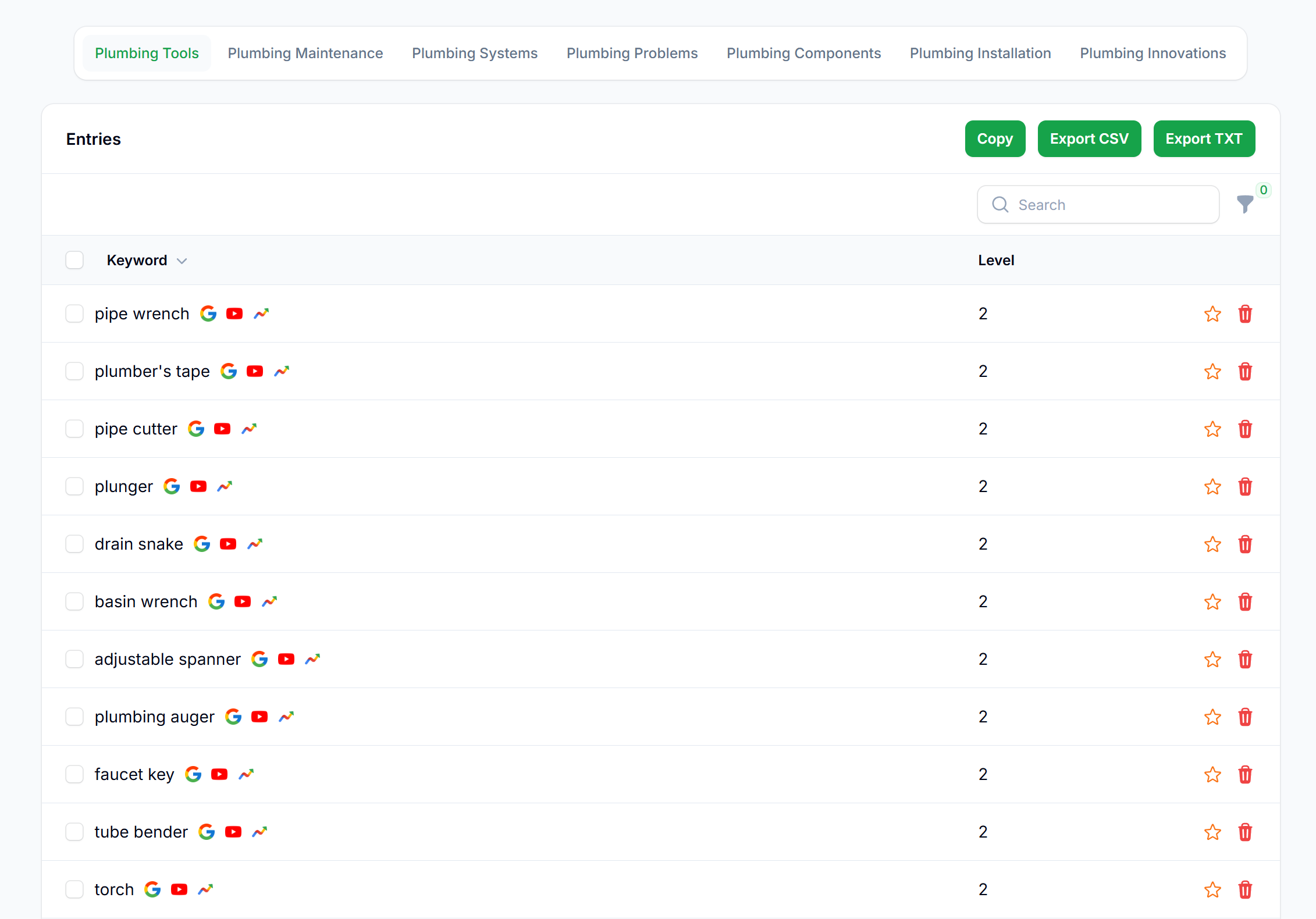1316x919 pixels.
Task: Open Google search for pipe wrench
Action: click(208, 314)
